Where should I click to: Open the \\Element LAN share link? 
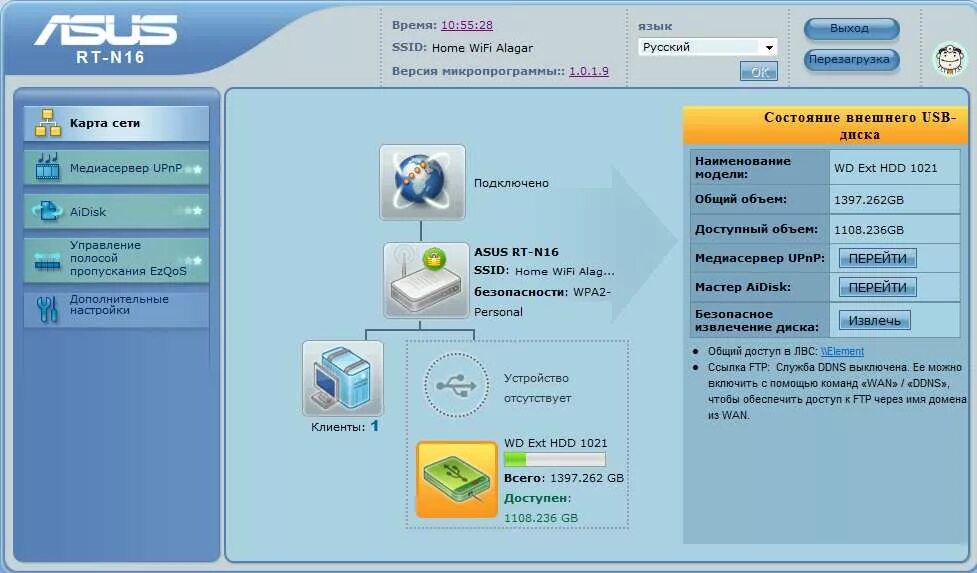click(842, 351)
